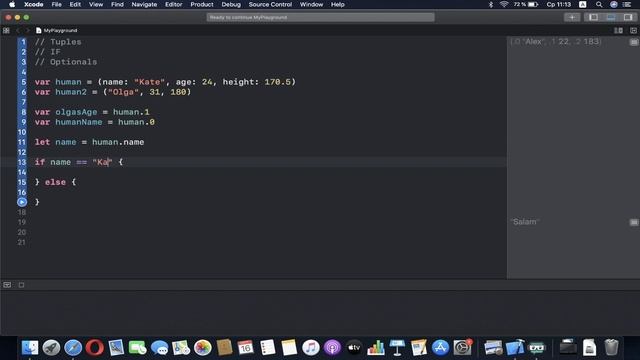The image size is (640, 360).
Task: Add a new editor pane on the right
Action: coord(633,30)
